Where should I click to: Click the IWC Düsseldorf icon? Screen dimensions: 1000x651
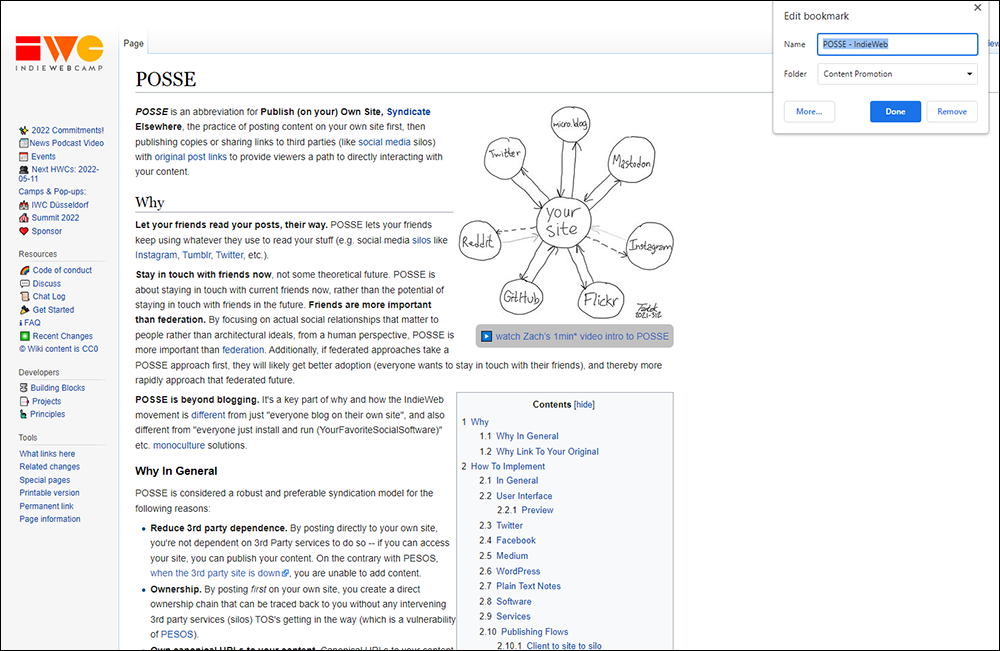tap(24, 205)
